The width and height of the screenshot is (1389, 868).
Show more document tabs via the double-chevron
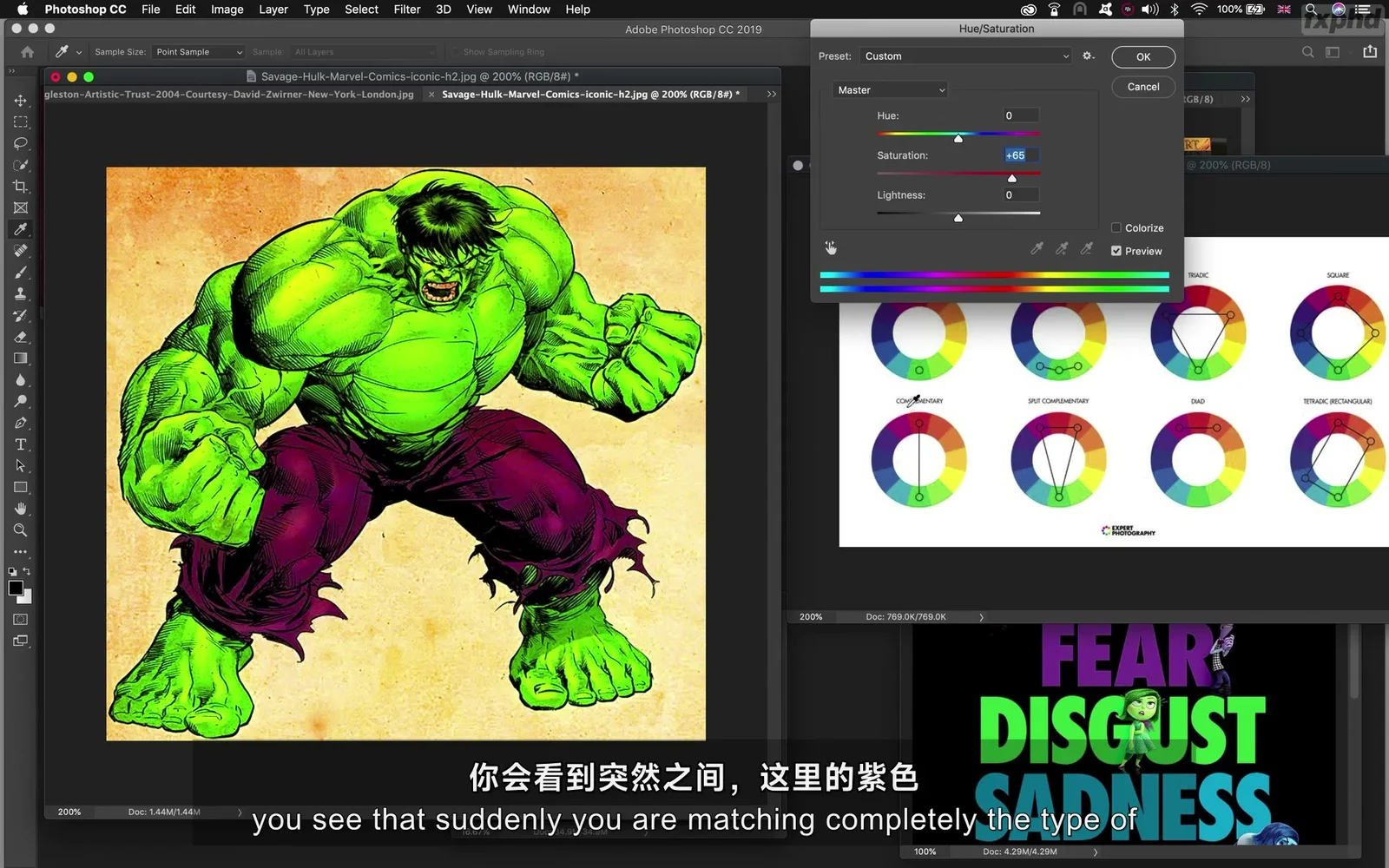[771, 94]
